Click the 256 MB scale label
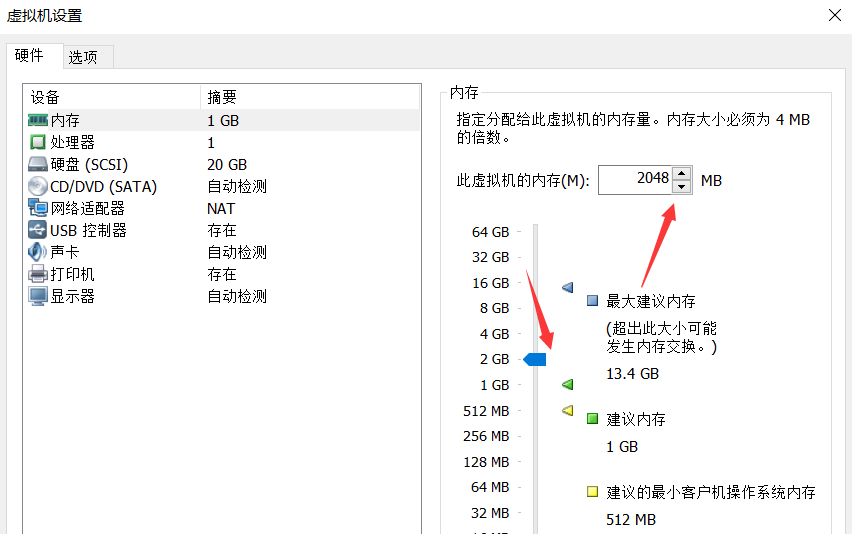The height and width of the screenshot is (534, 852). pos(486,436)
